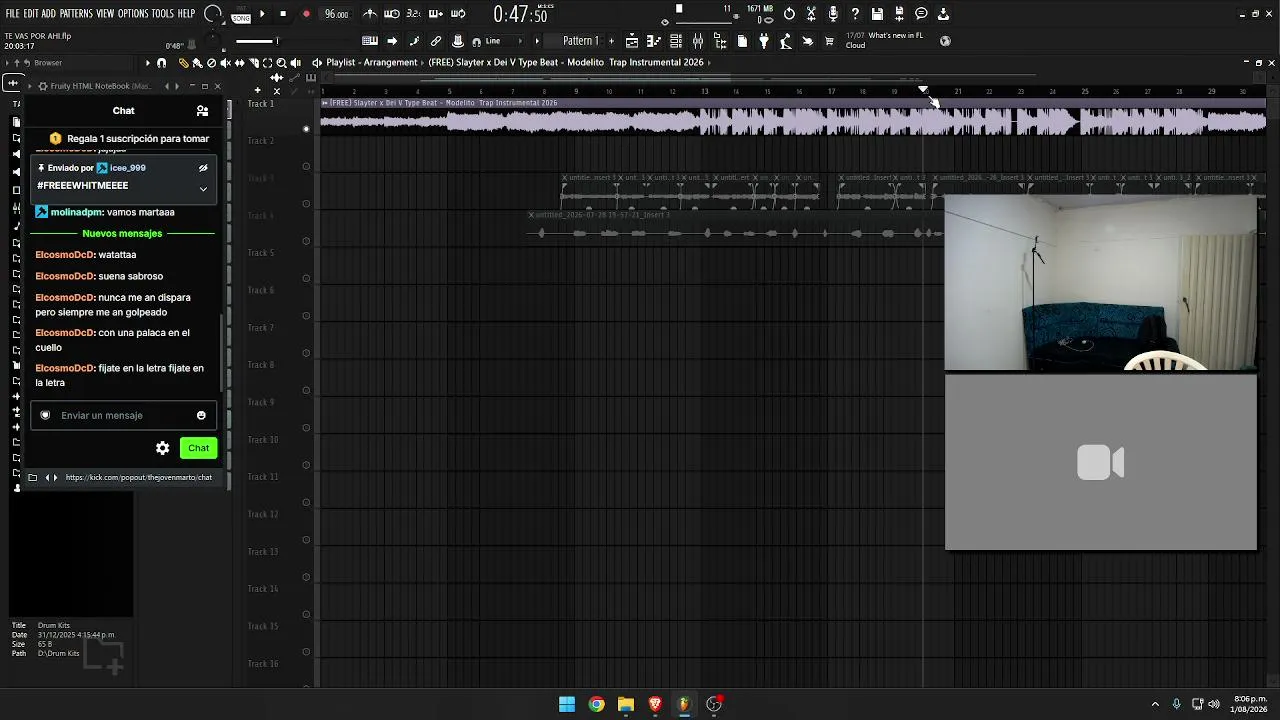Select the Zoom tool in Playlist
The width and height of the screenshot is (1280, 720).
point(281,63)
